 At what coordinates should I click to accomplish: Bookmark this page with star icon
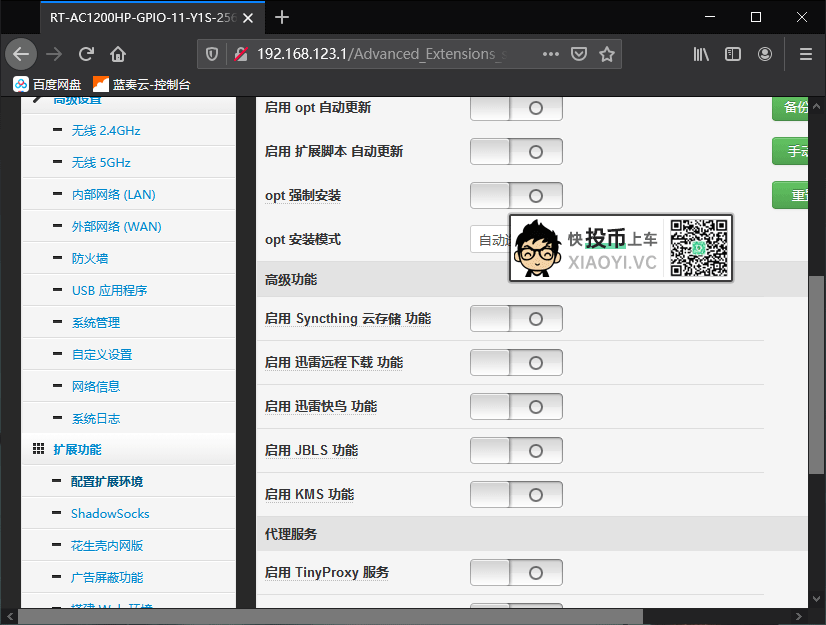pos(607,54)
